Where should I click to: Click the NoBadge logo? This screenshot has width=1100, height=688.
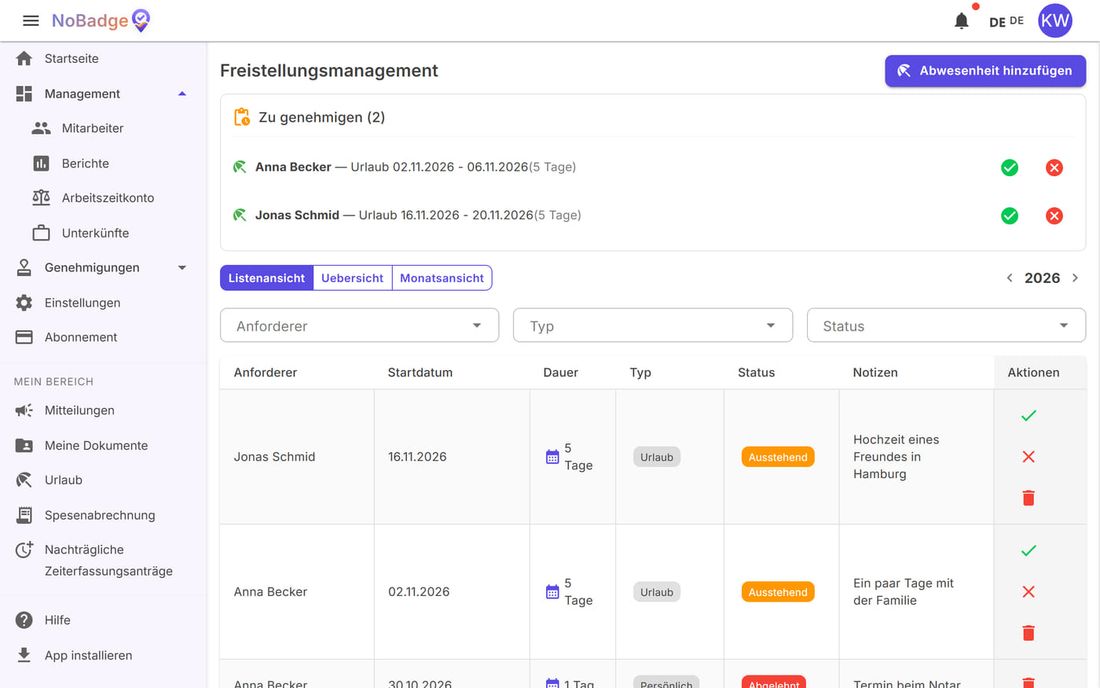pyautogui.click(x=101, y=21)
